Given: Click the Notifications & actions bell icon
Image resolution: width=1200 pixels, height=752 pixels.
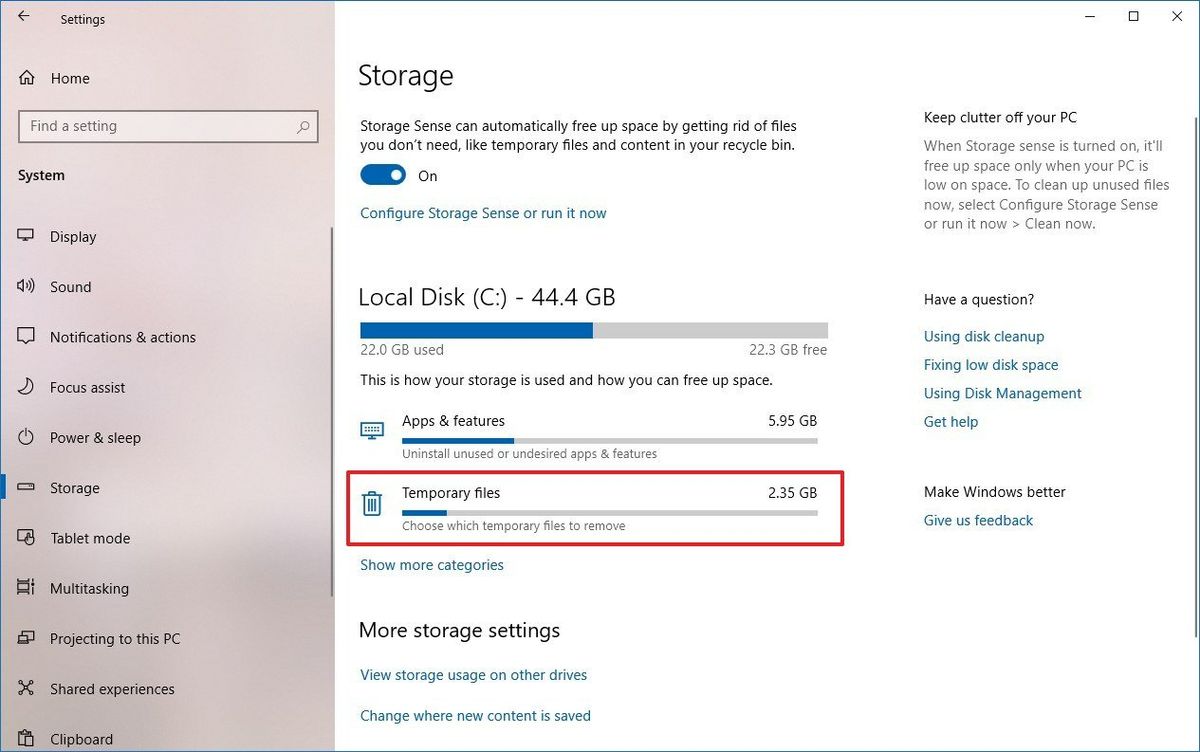Looking at the screenshot, I should click(24, 337).
